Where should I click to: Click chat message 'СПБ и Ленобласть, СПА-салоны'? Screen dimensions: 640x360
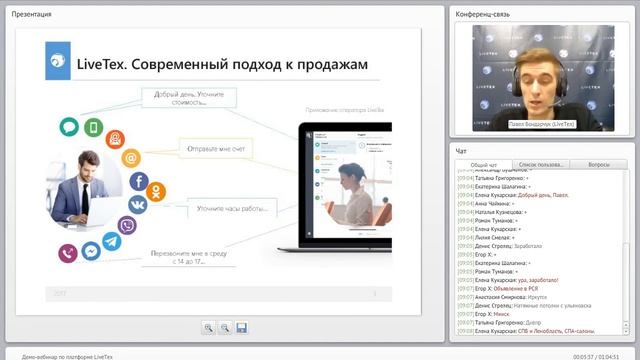pos(556,331)
